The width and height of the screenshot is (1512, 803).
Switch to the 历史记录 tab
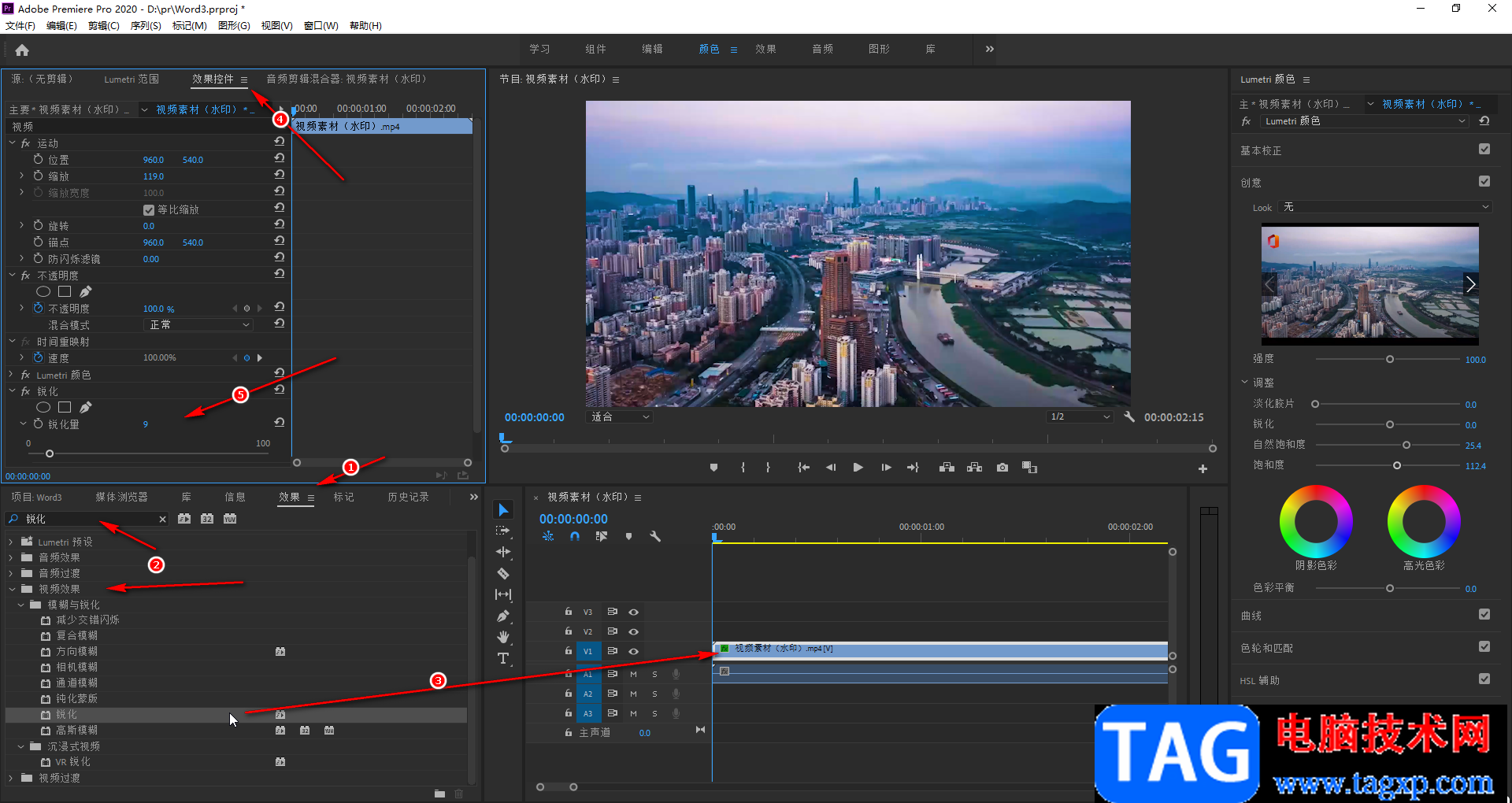point(408,498)
